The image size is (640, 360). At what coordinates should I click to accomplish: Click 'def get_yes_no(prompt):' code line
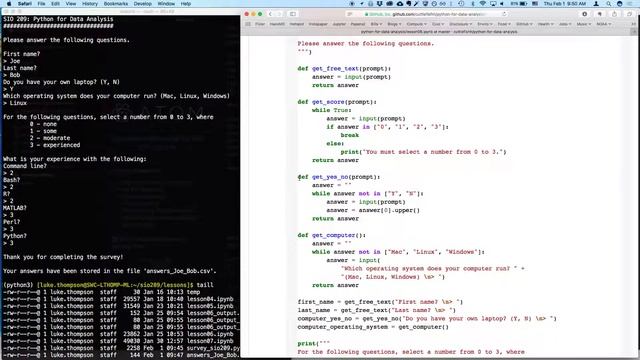click(339, 177)
